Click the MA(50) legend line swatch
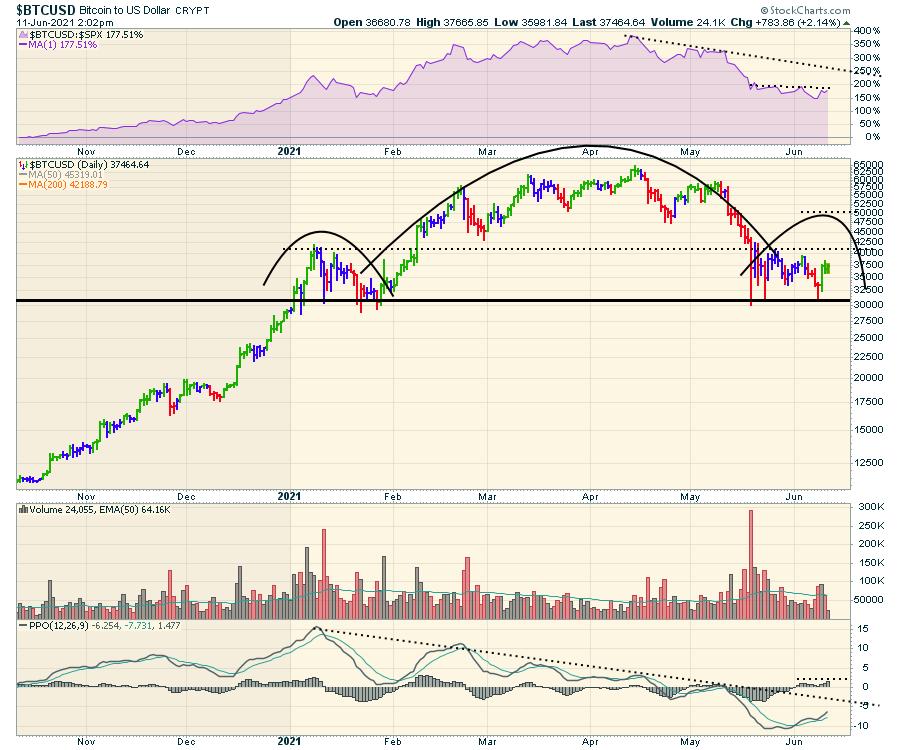900x750 pixels. [25, 174]
